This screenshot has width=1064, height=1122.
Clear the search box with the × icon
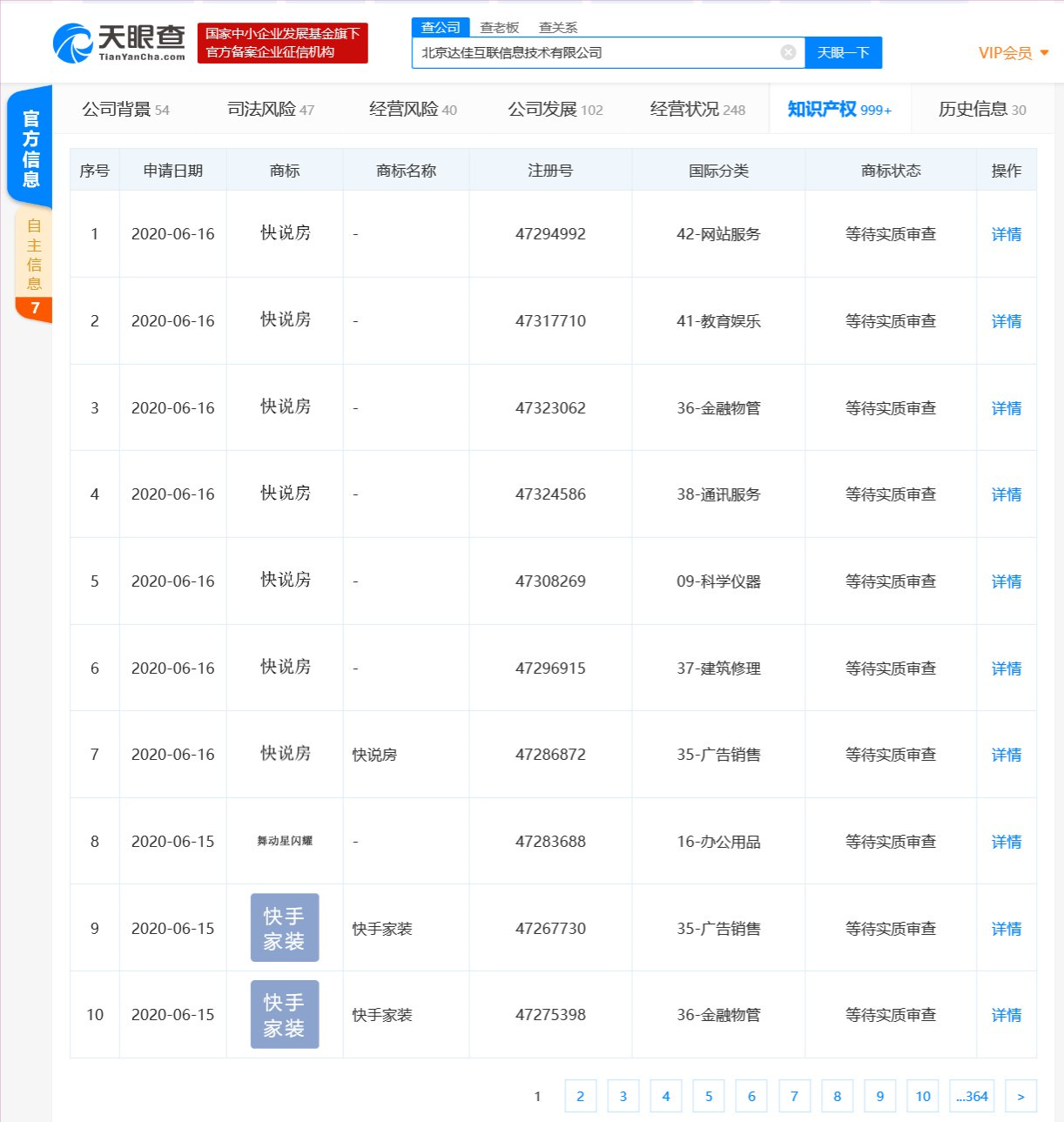point(789,52)
